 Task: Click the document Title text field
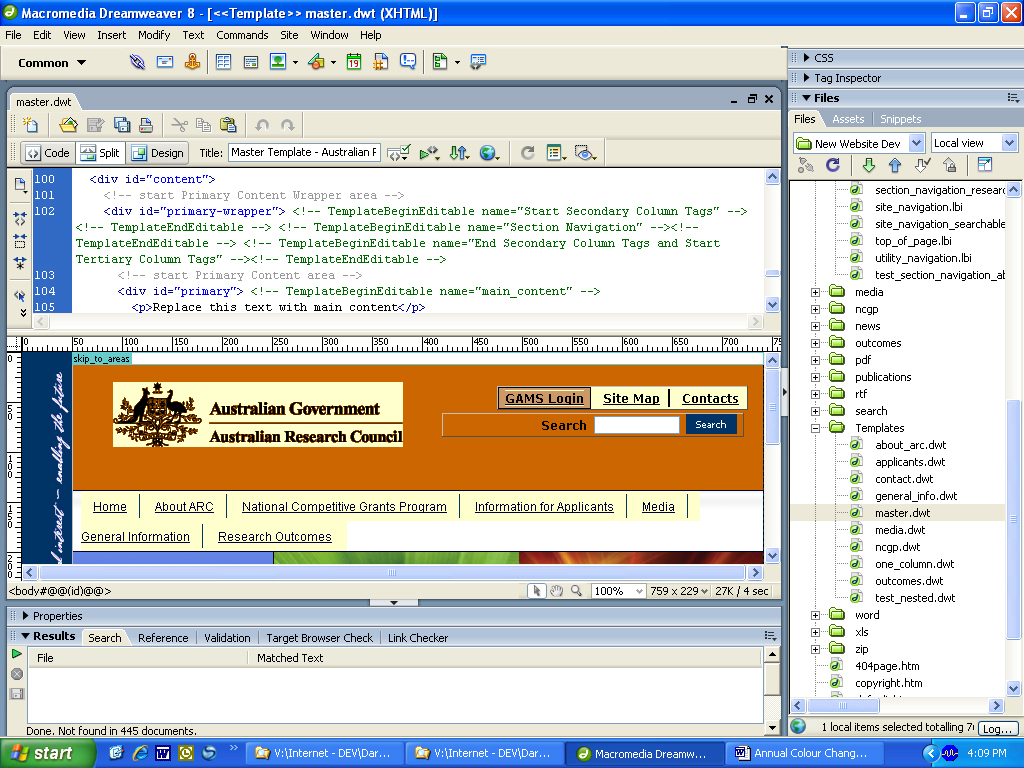[304, 153]
